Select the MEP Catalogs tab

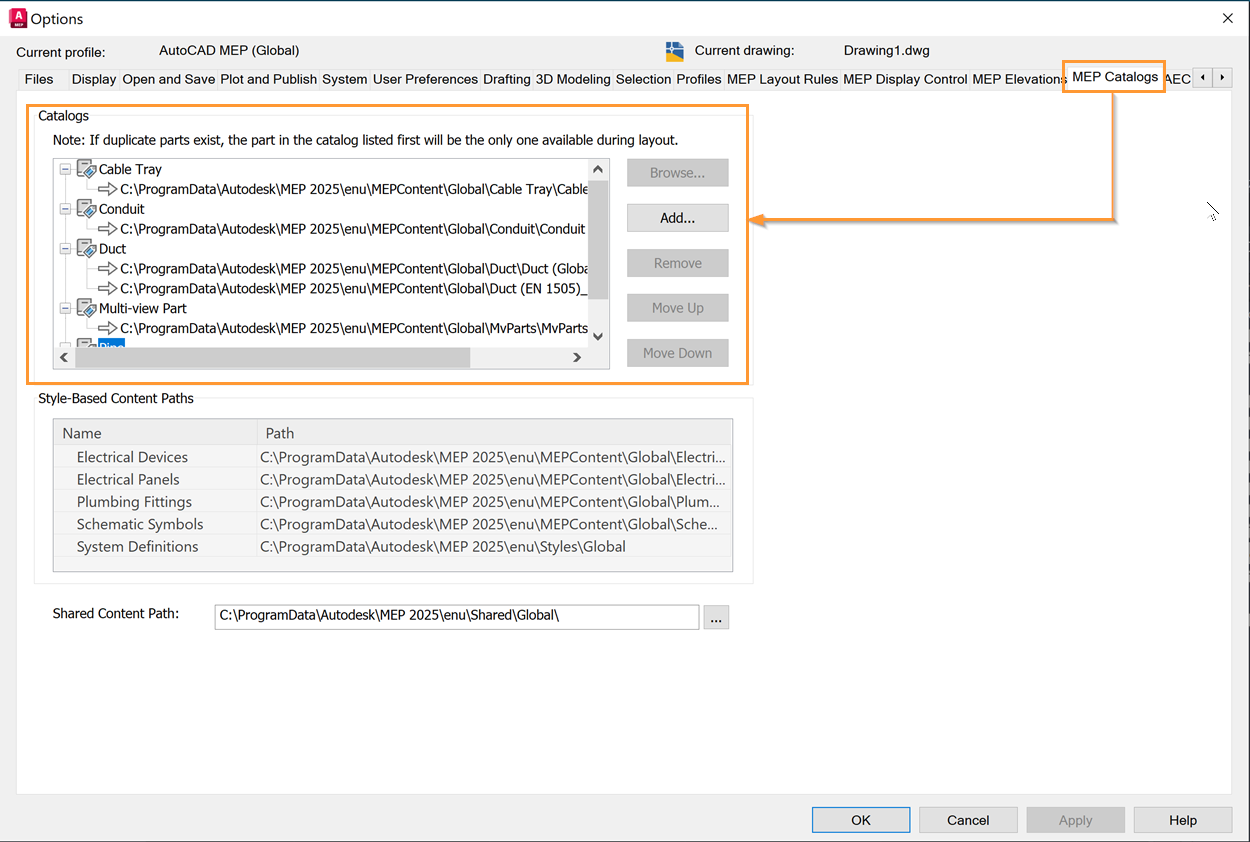point(1114,76)
